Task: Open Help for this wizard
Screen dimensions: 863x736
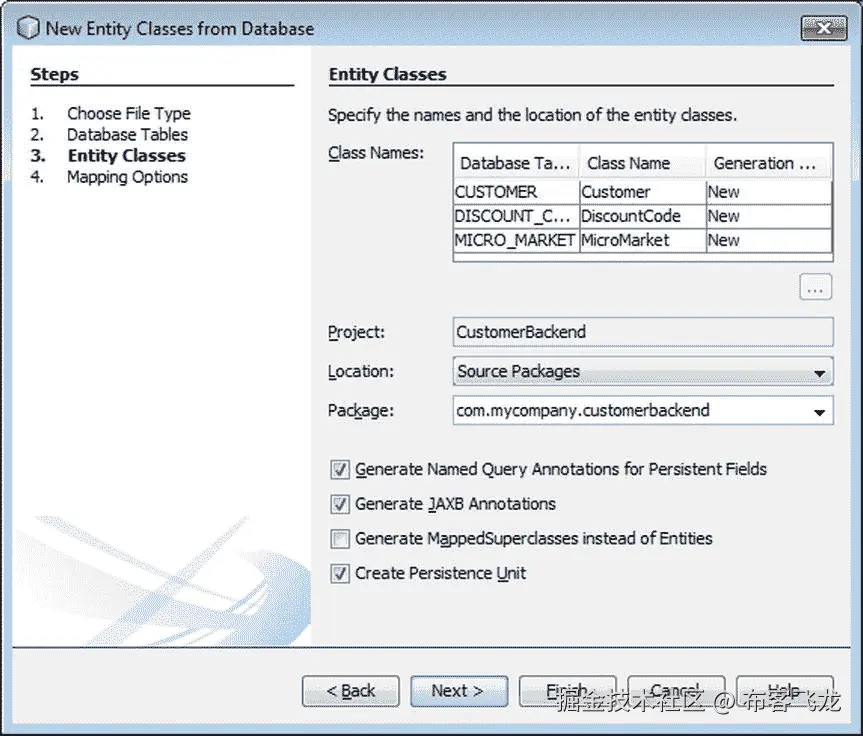Action: tap(785, 691)
